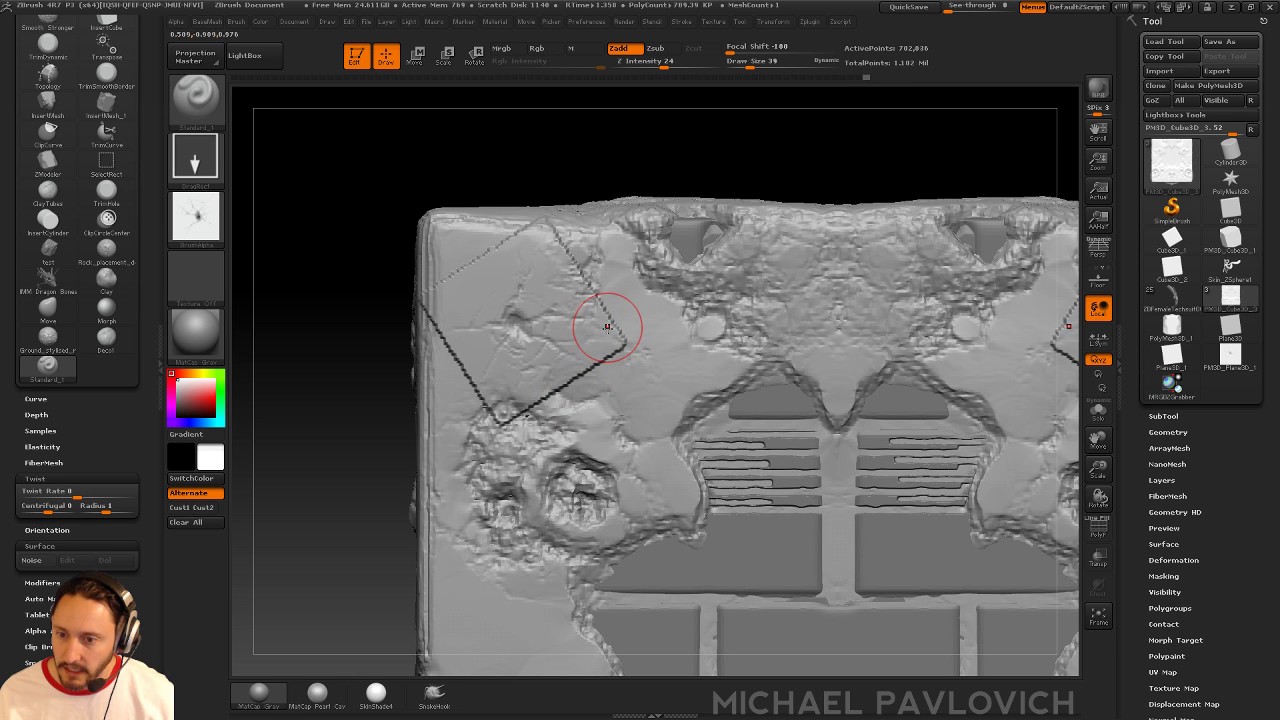The image size is (1280, 720).
Task: Select the ZModeler brush
Action: click(x=47, y=164)
